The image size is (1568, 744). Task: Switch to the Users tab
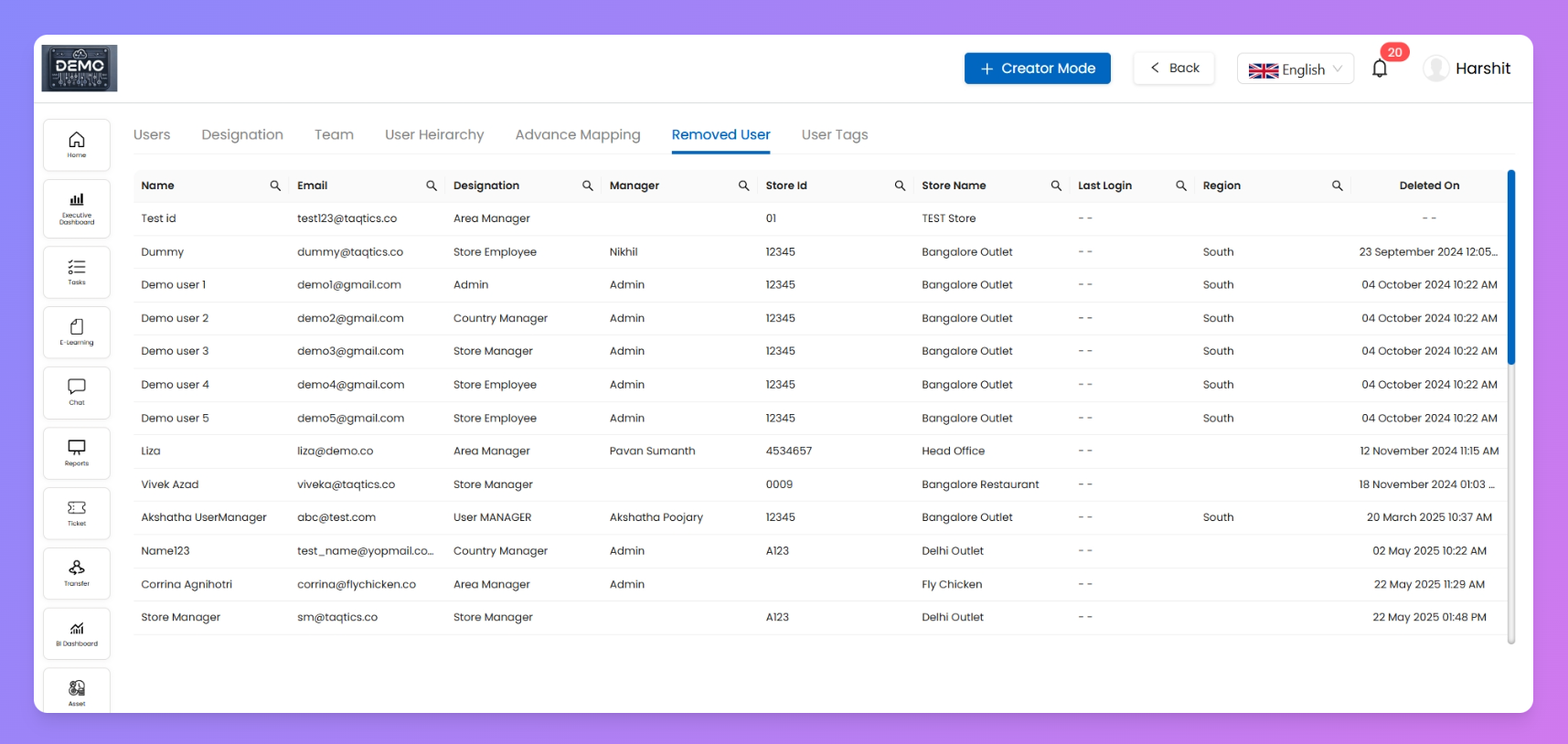[x=152, y=134]
